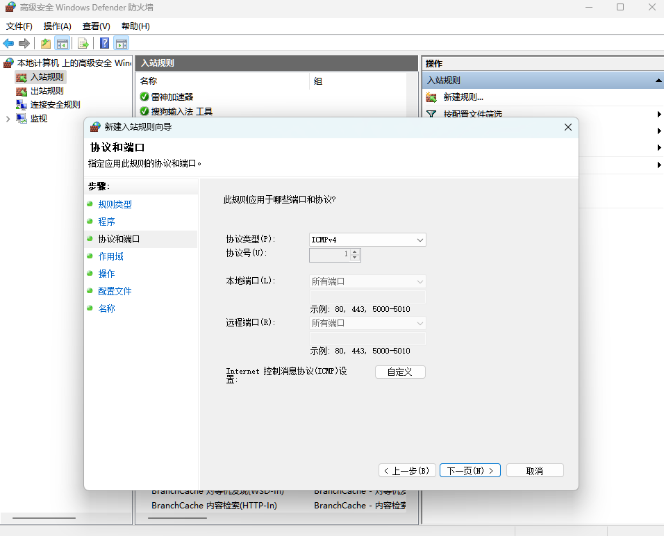This screenshot has height=536, width=664.
Task: Click the 名称 column header
Action: (149, 81)
